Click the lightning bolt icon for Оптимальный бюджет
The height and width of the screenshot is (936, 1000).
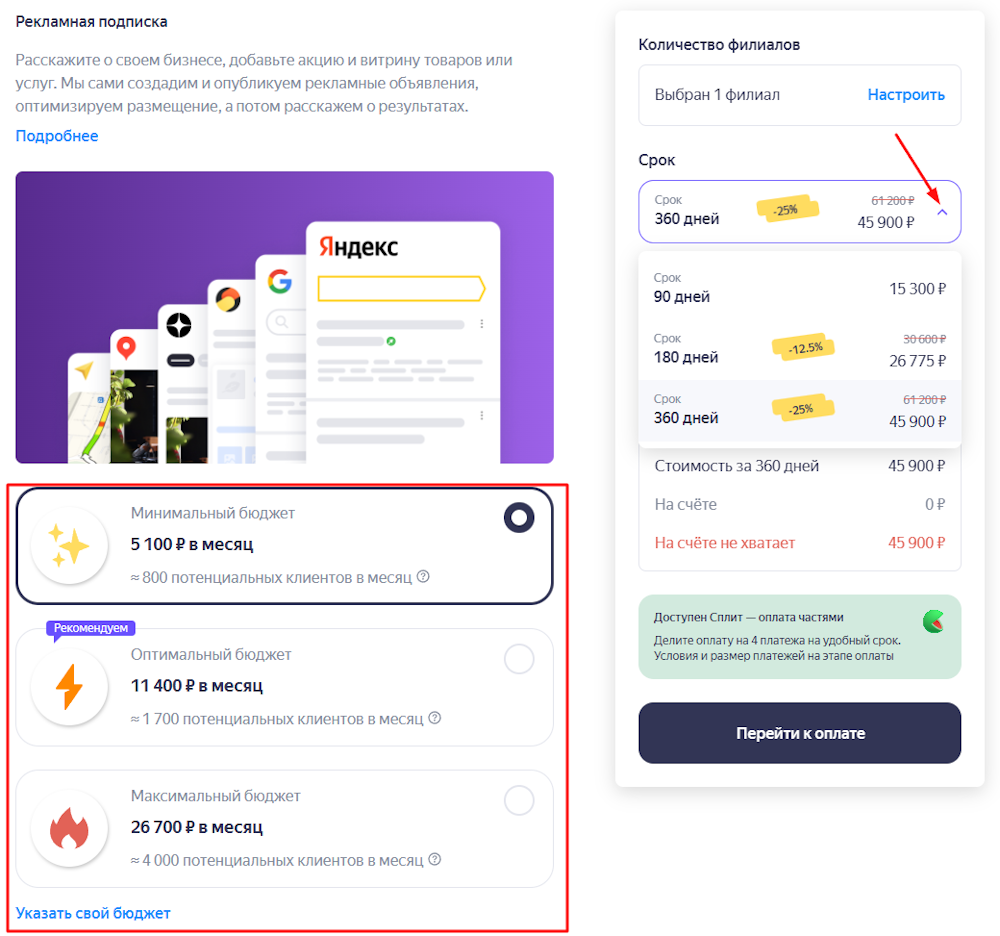[x=69, y=687]
